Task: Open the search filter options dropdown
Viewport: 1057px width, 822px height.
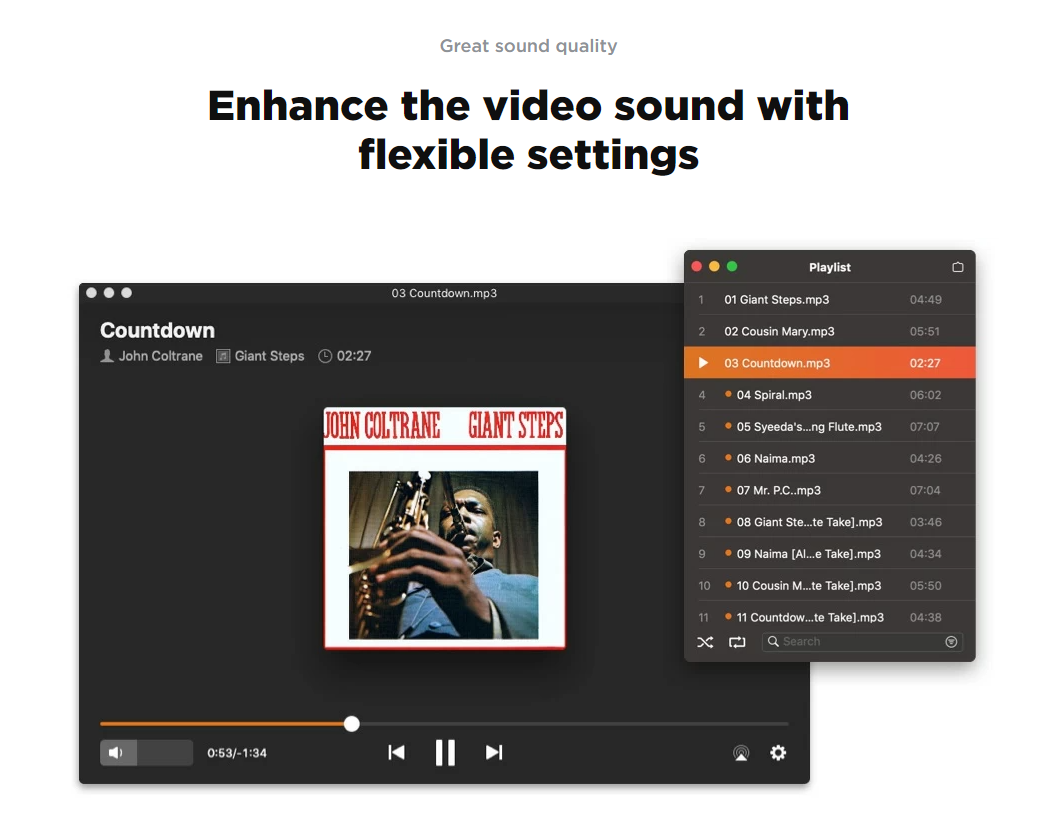Action: click(951, 642)
